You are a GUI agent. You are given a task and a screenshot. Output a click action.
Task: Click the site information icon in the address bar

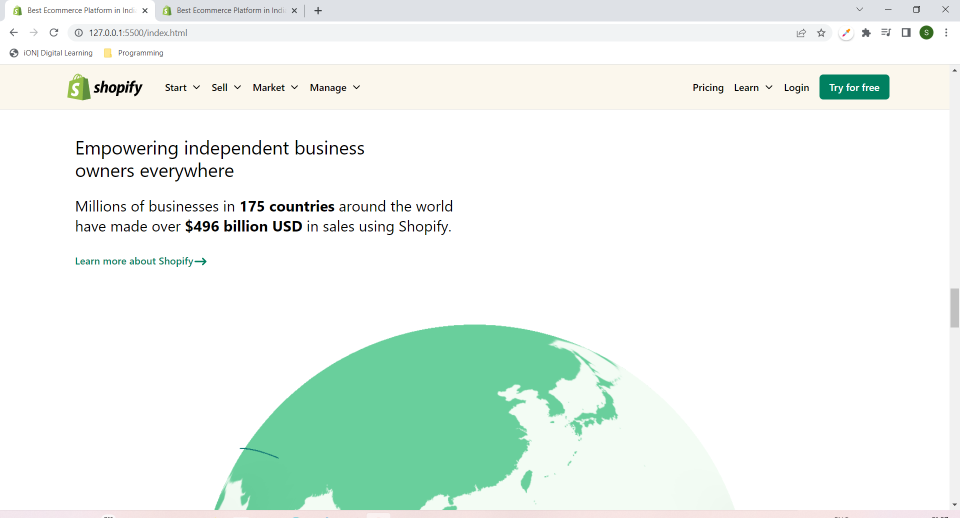(x=78, y=32)
